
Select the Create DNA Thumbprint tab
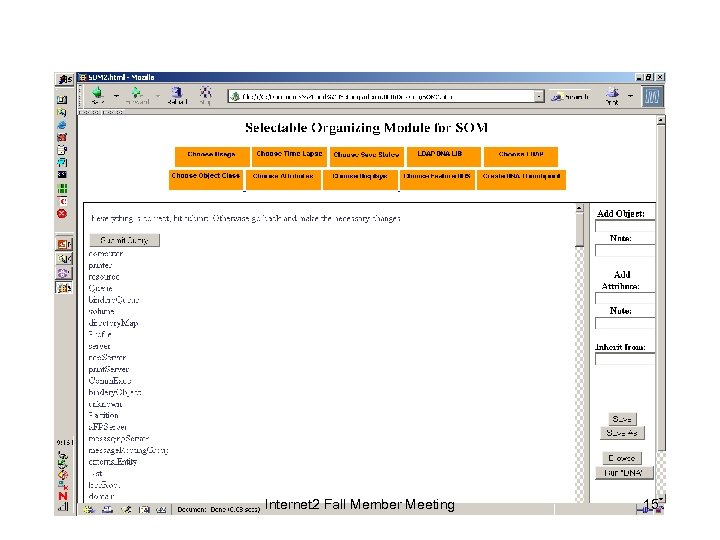tap(521, 180)
